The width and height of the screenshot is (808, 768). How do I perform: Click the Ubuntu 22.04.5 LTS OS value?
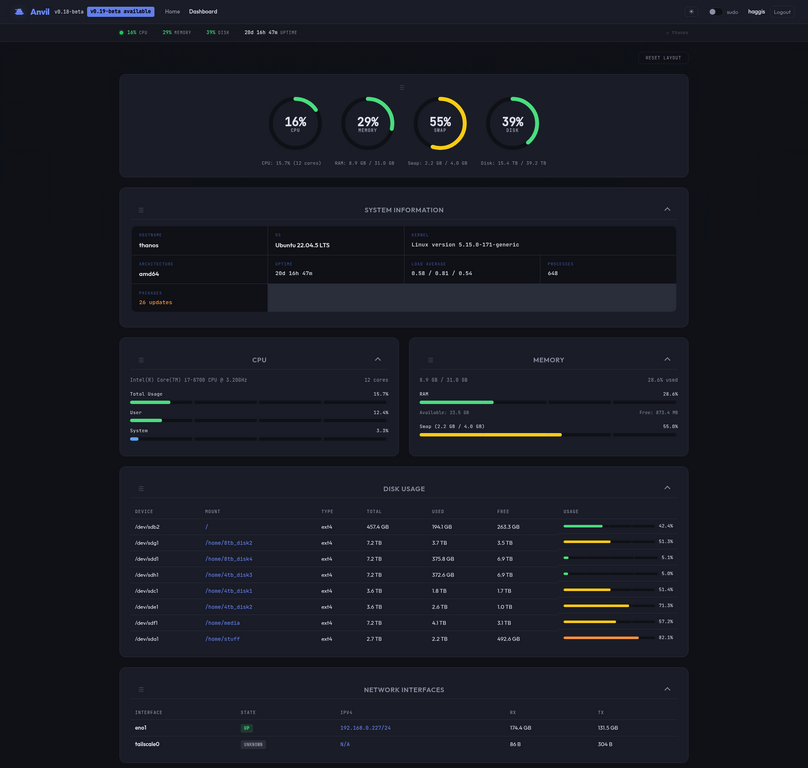click(x=302, y=245)
